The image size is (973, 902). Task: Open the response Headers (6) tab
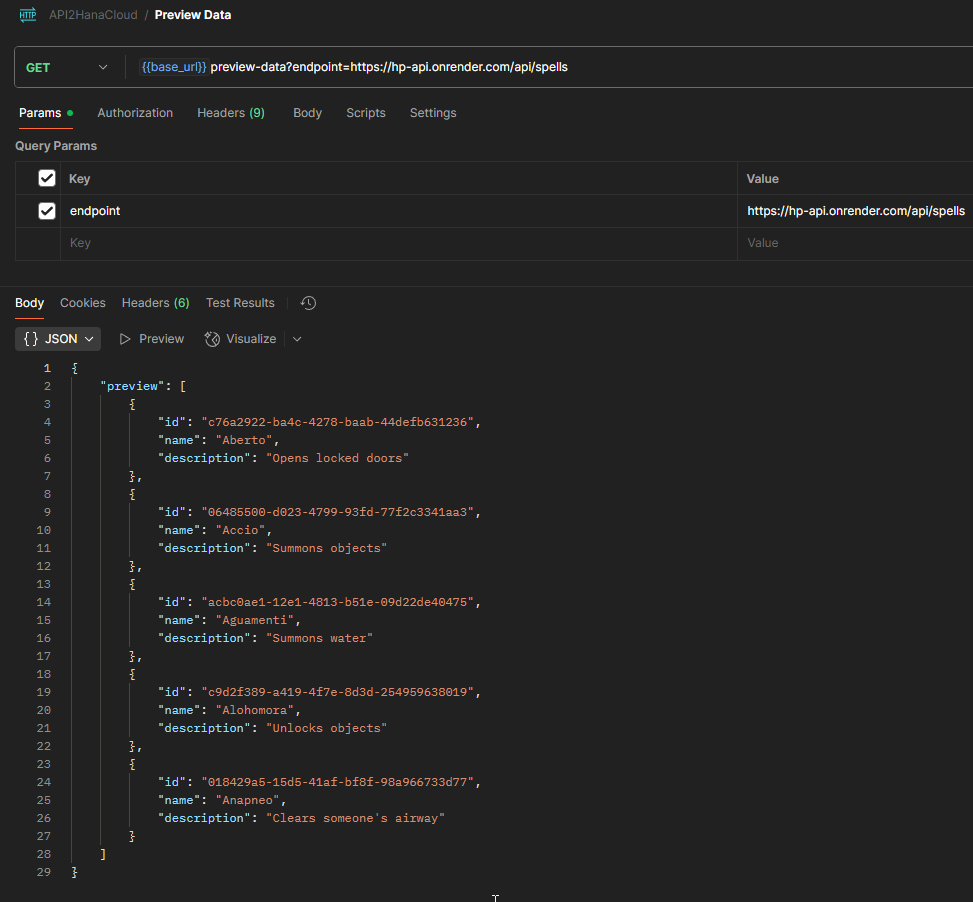tap(155, 303)
